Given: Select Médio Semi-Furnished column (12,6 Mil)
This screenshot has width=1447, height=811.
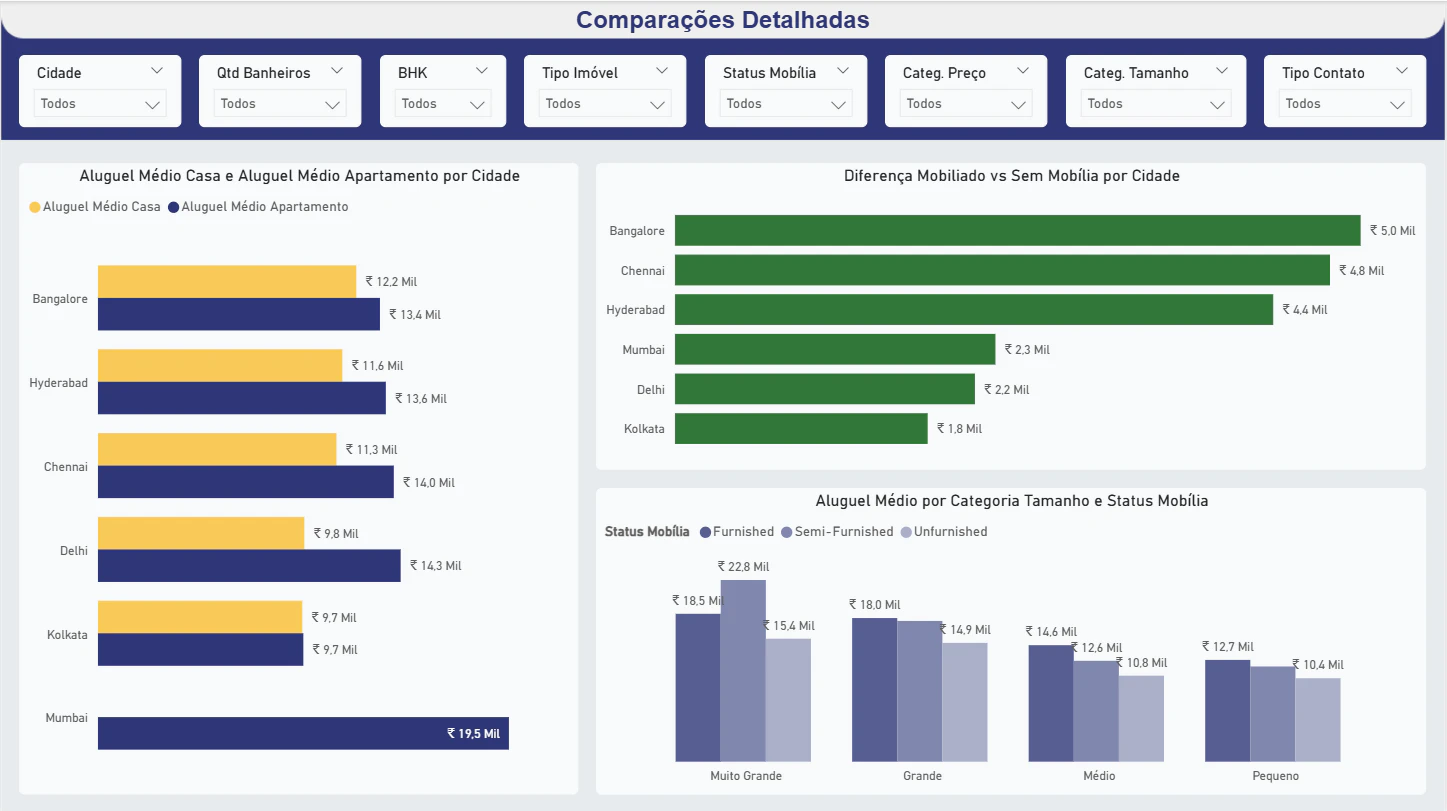Looking at the screenshot, I should (x=1096, y=711).
